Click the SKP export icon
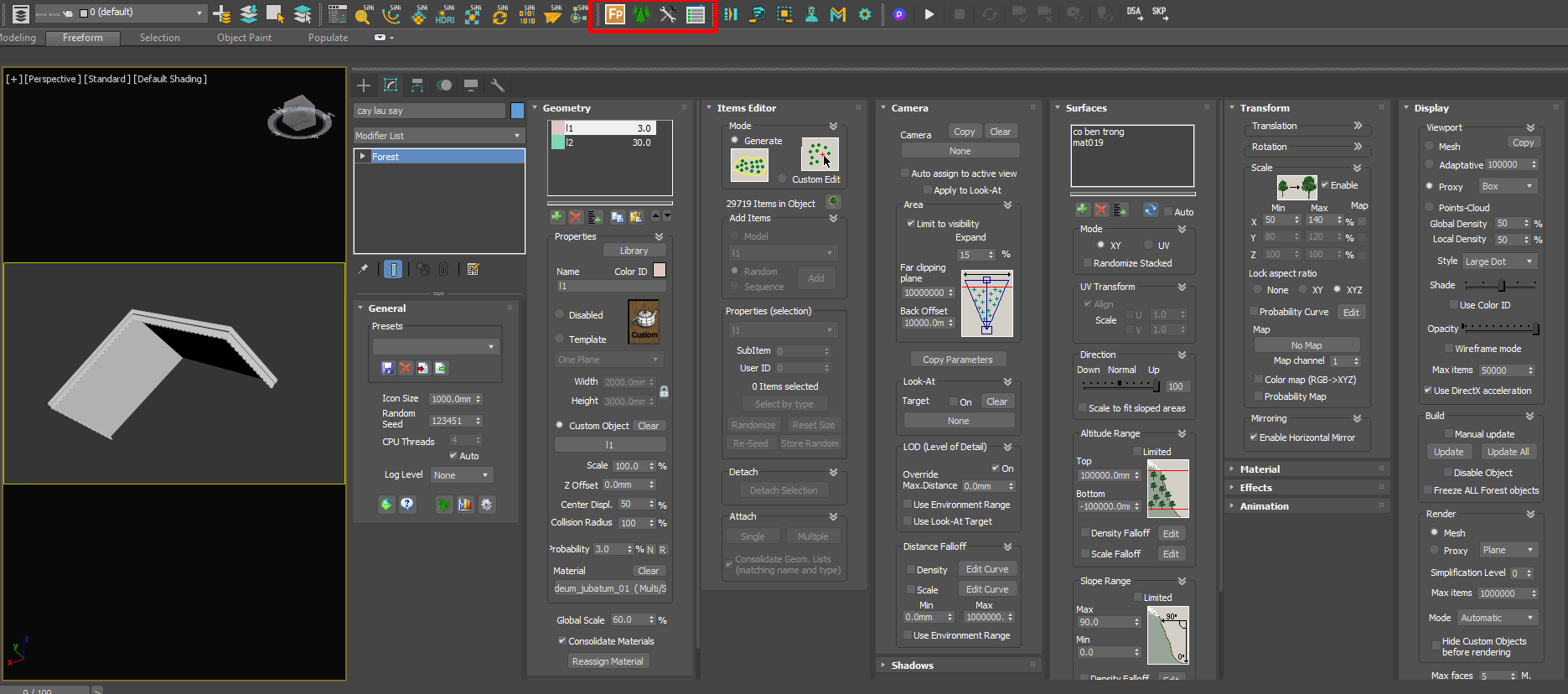 tap(1160, 13)
